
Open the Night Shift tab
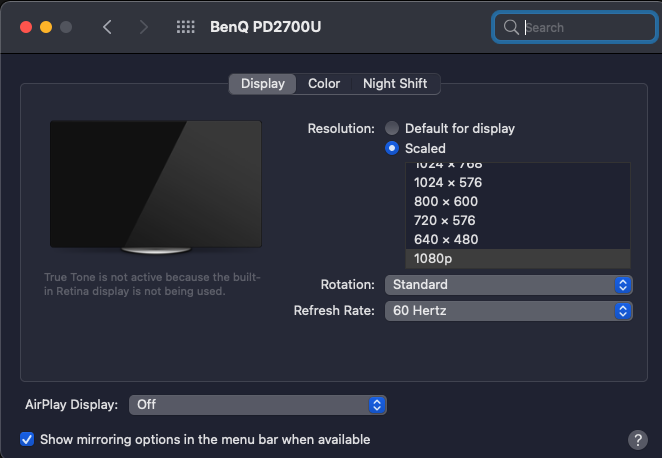click(395, 84)
